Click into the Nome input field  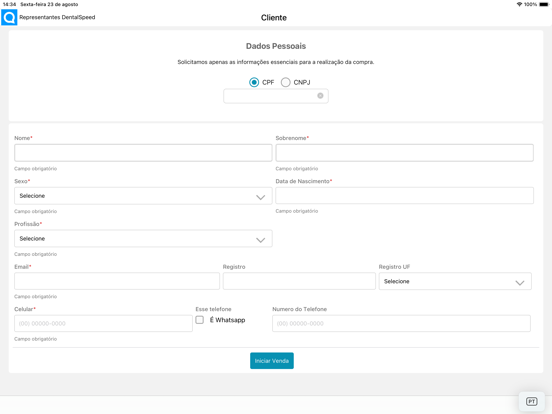[x=143, y=153]
